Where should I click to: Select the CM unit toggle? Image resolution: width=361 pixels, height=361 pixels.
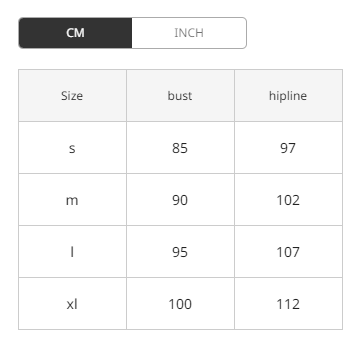click(75, 33)
